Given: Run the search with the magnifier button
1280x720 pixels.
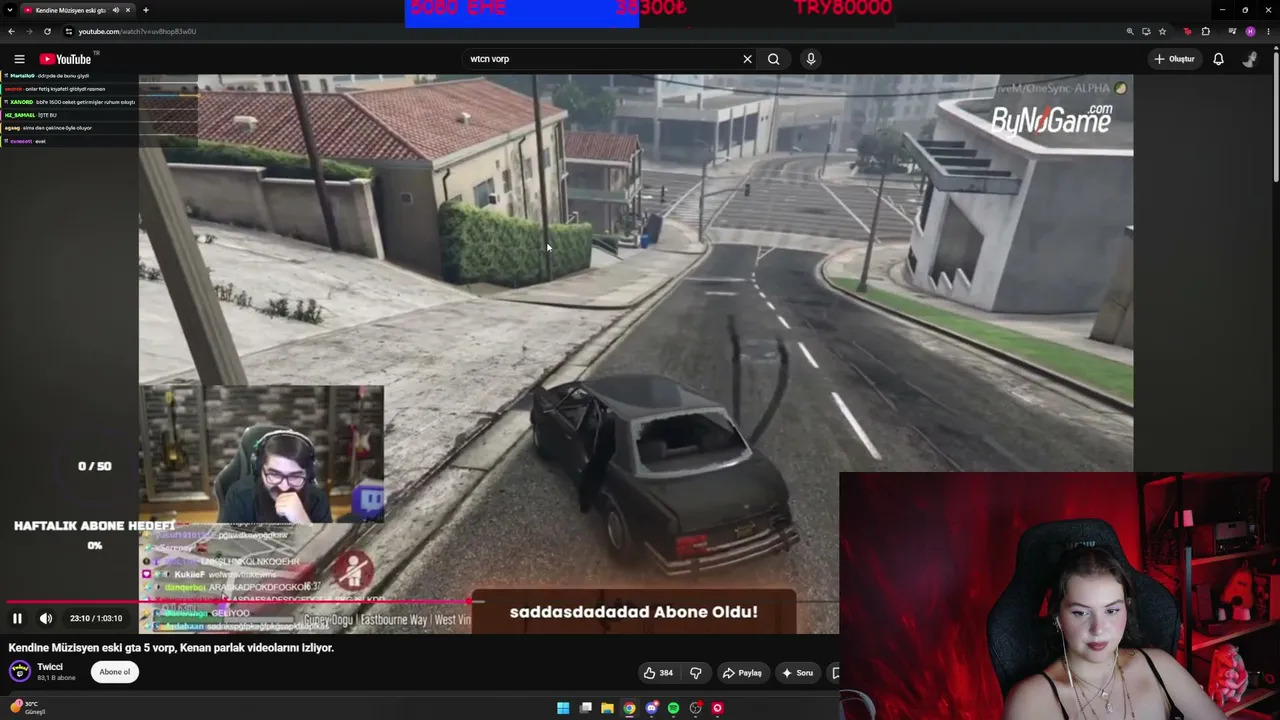Looking at the screenshot, I should [x=774, y=59].
